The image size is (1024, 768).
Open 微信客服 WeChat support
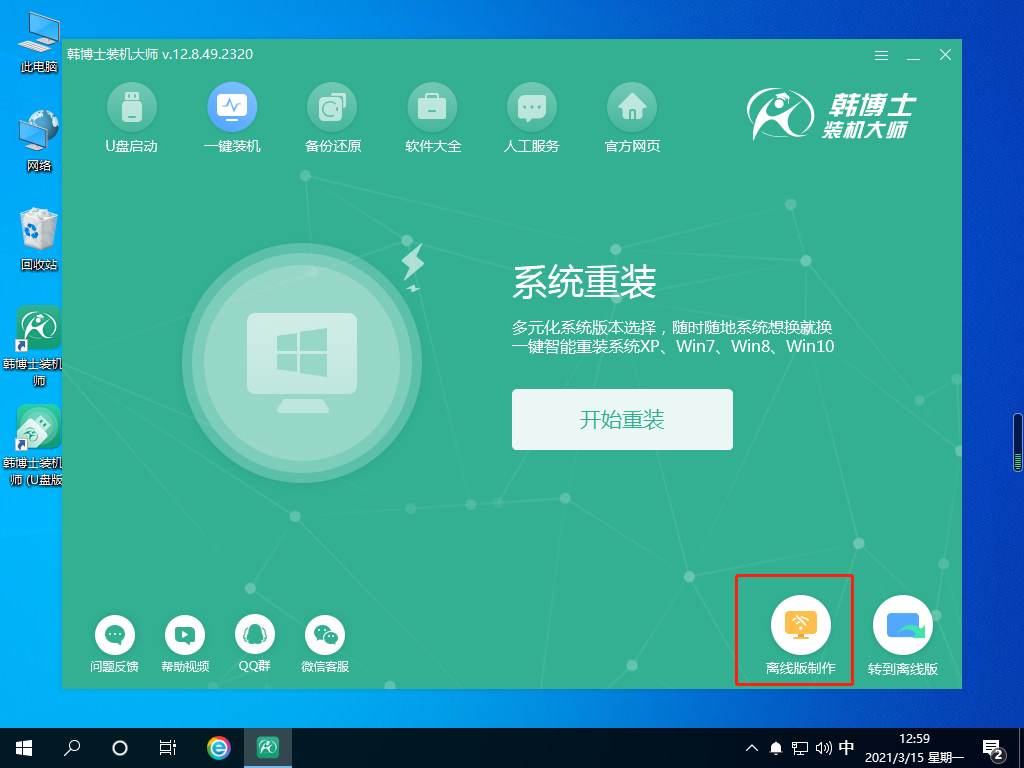click(325, 634)
